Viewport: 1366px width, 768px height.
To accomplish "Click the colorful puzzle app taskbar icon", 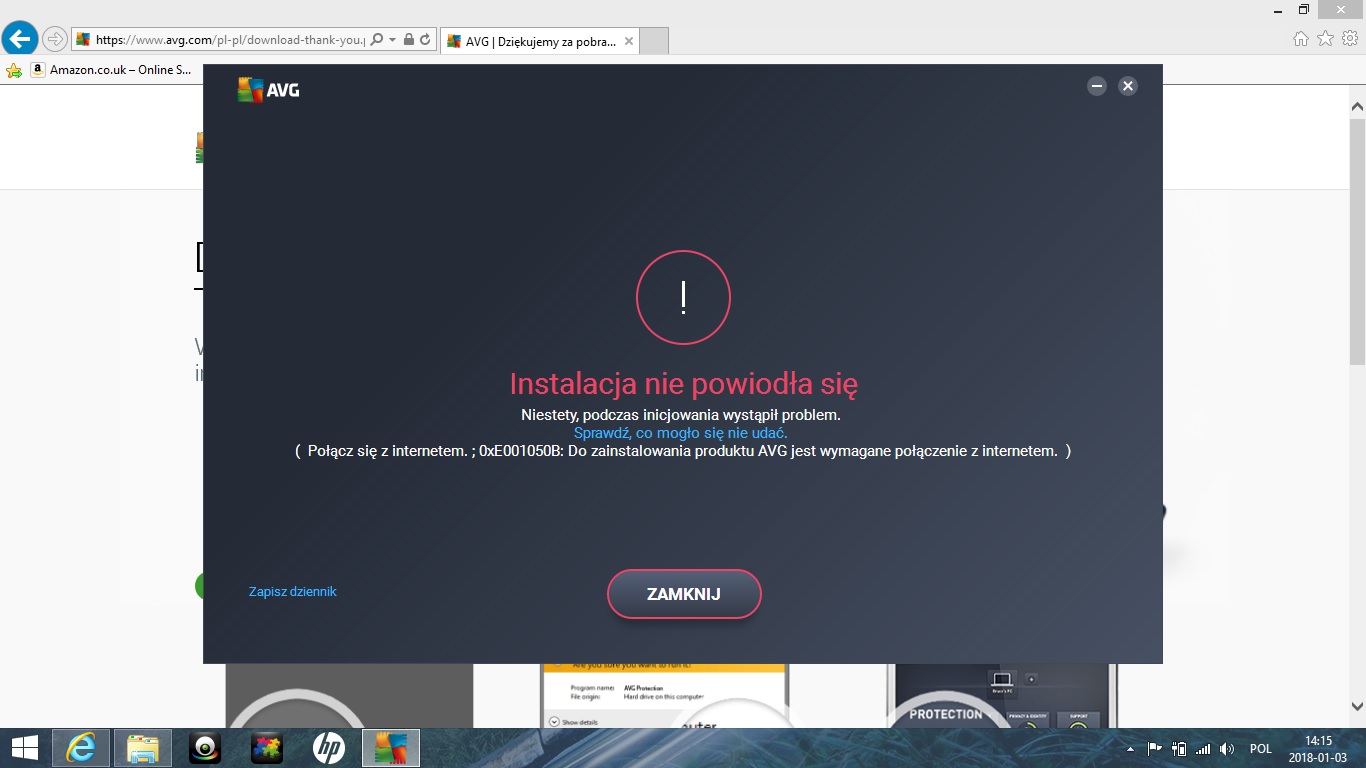I will (x=266, y=748).
